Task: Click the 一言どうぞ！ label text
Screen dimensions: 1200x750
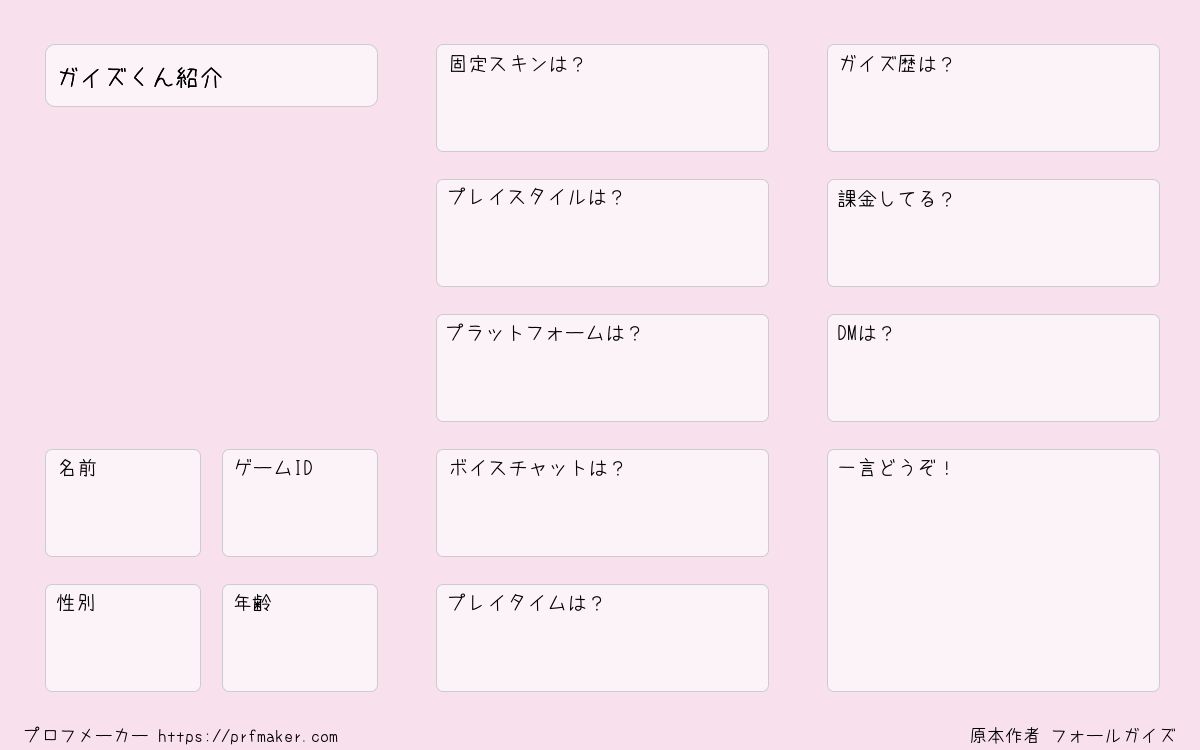Action: tap(895, 468)
